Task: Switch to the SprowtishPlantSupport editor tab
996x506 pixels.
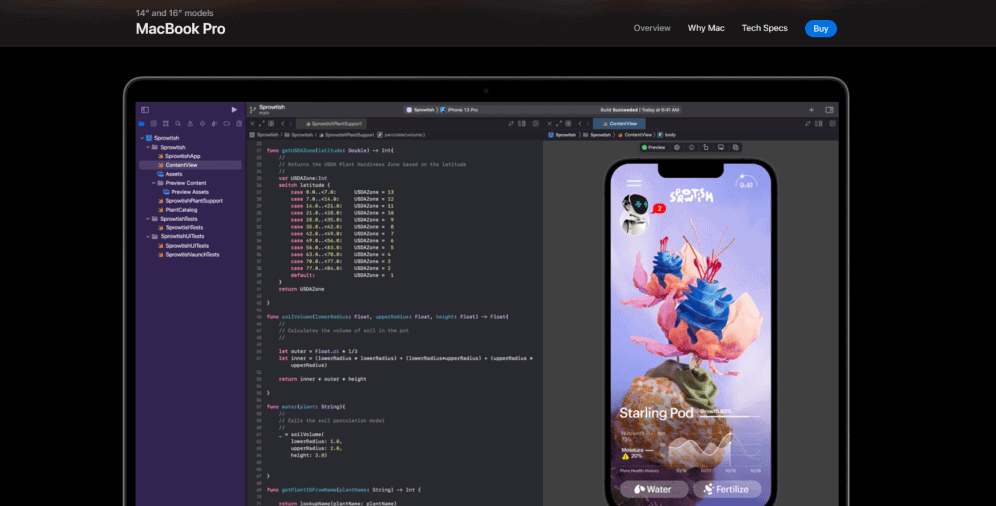Action: point(333,124)
